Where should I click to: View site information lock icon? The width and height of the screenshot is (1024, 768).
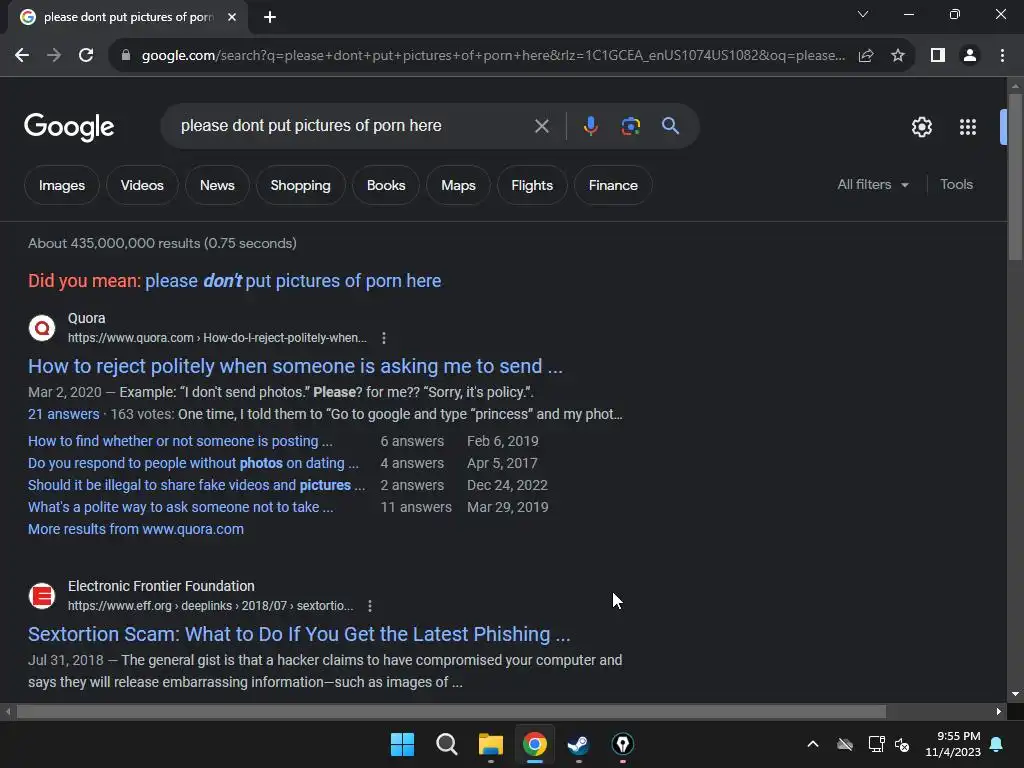(x=126, y=56)
